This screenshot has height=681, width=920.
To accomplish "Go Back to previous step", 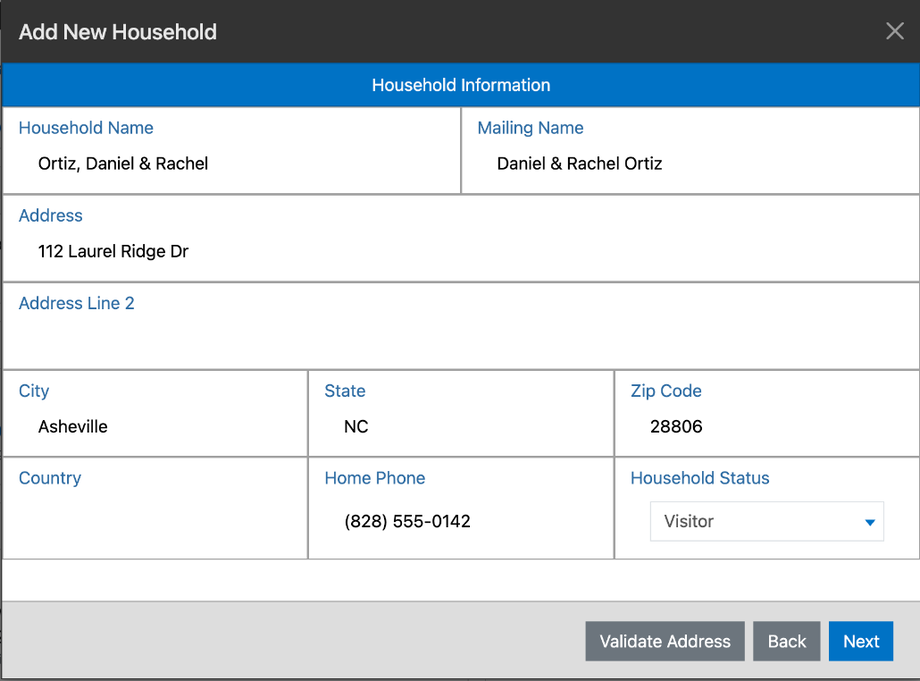I will 786,641.
